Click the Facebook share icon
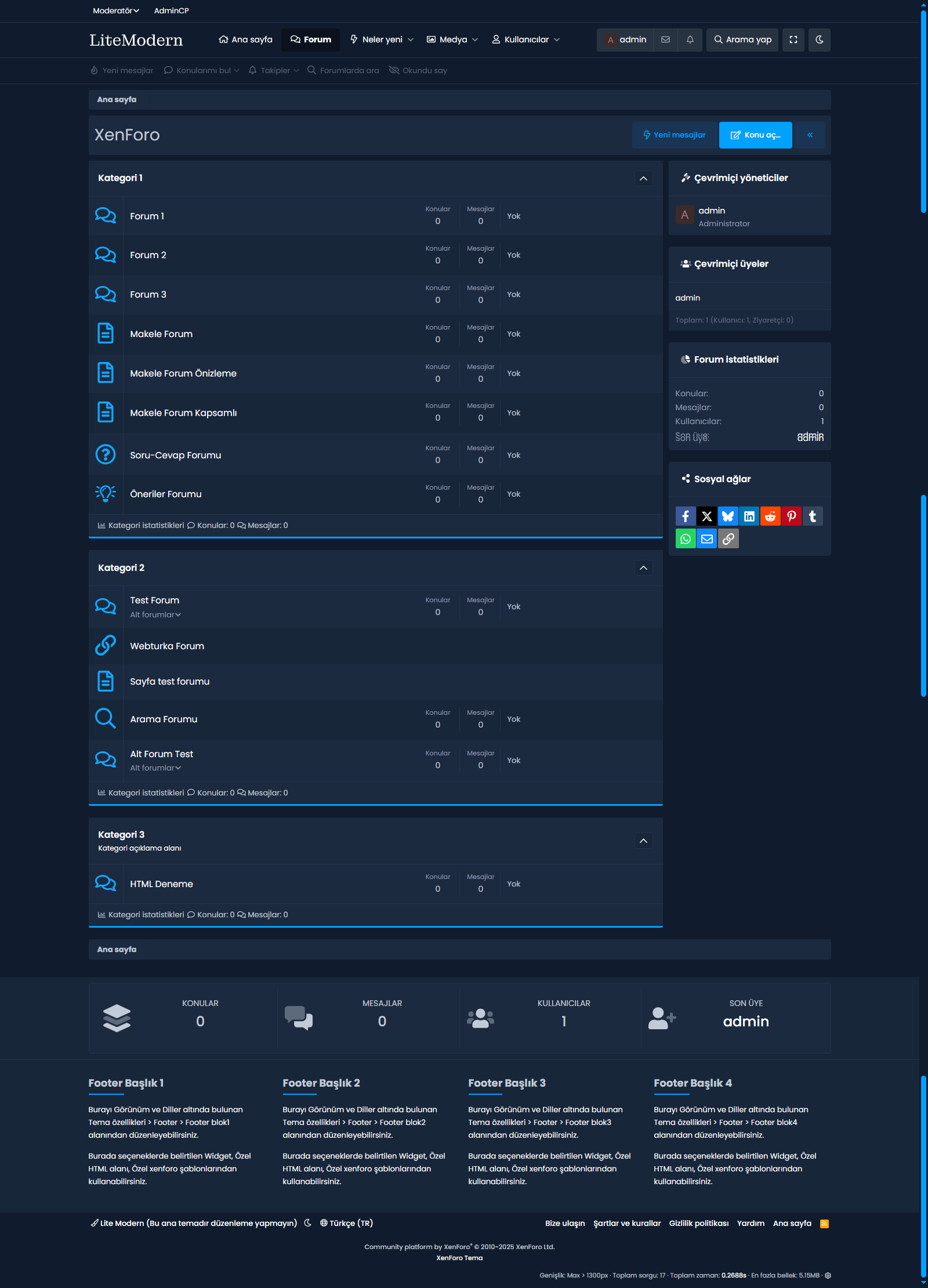The image size is (928, 1288). click(685, 516)
